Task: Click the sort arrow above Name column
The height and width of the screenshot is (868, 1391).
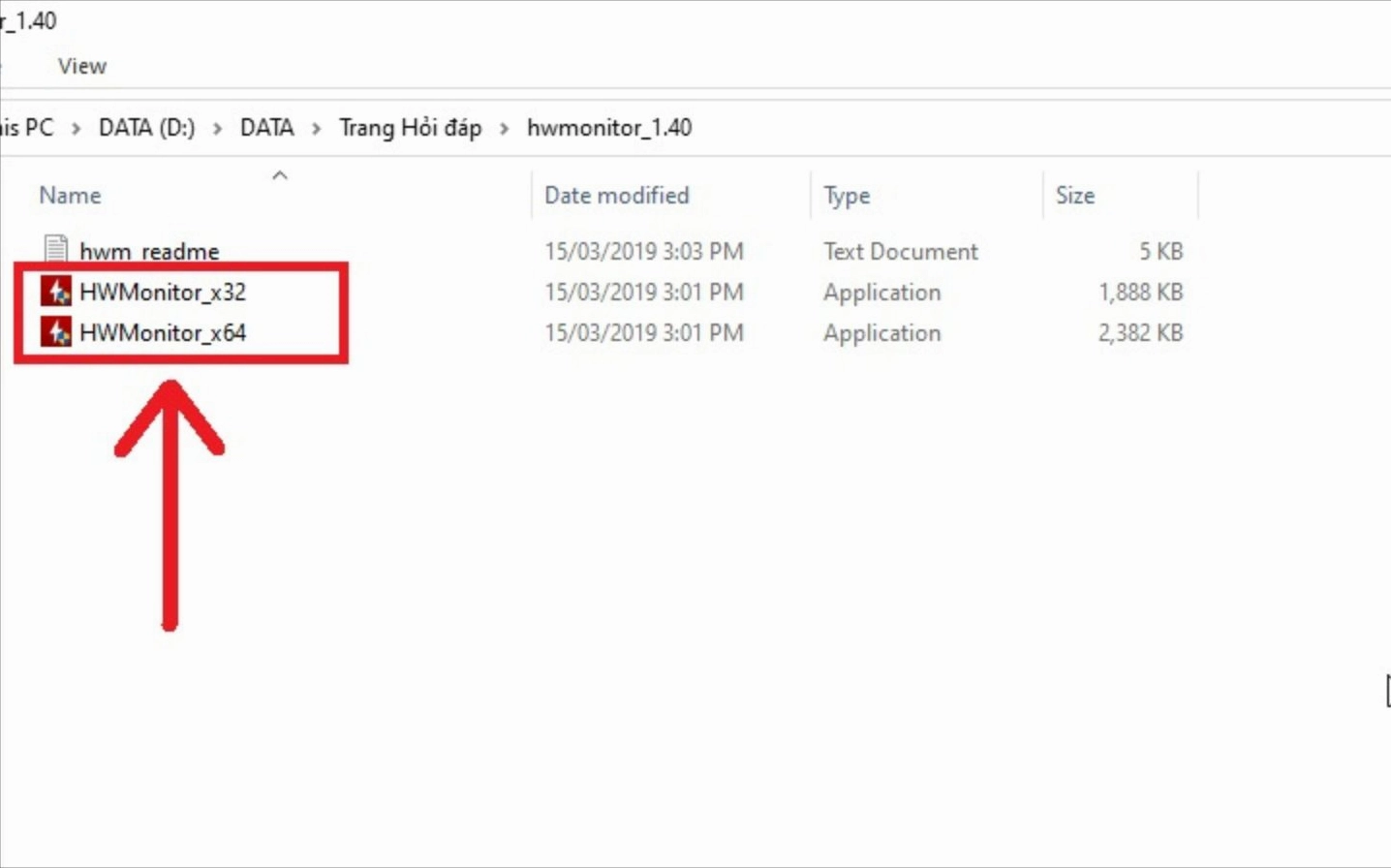Action: tap(280, 175)
